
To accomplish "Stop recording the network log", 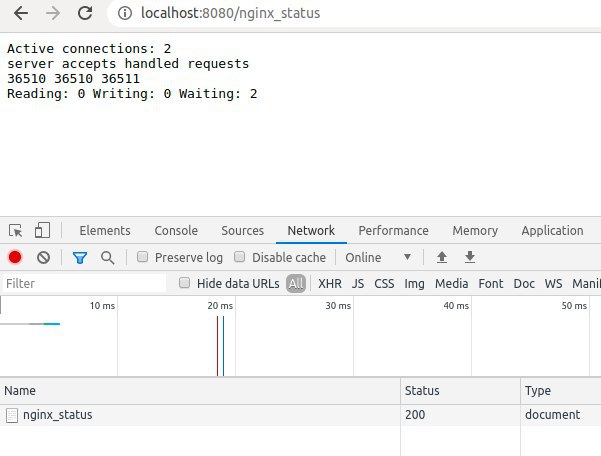I will click(x=15, y=257).
